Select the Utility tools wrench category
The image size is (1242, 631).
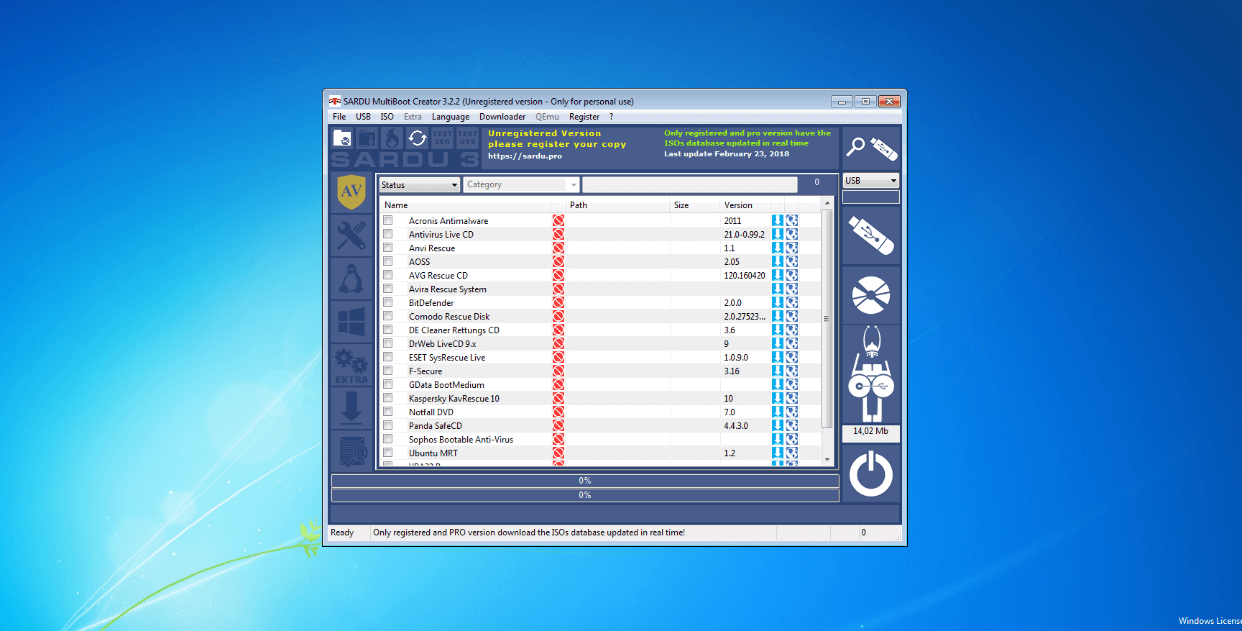click(351, 236)
